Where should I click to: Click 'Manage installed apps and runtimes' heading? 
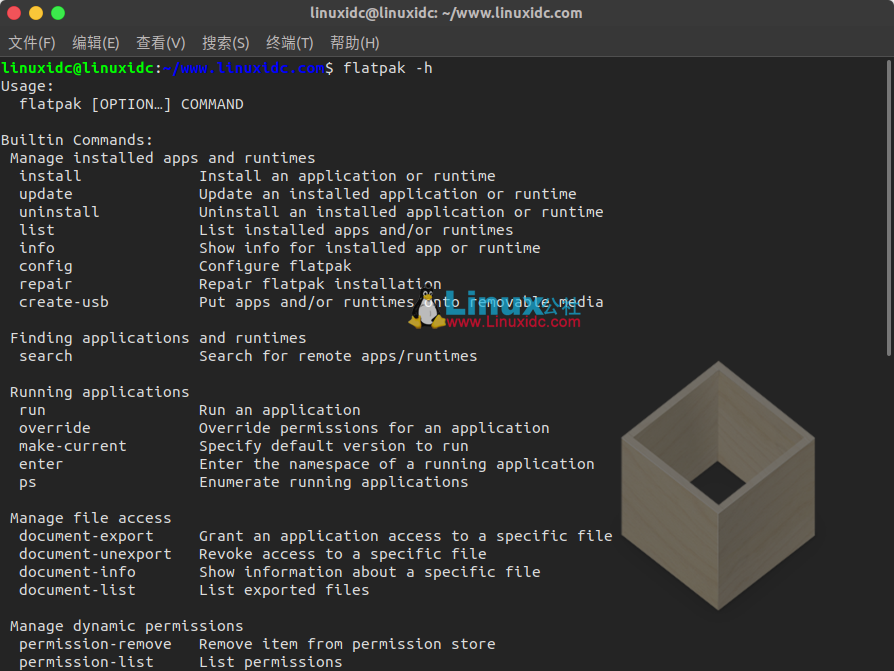pyautogui.click(x=162, y=158)
